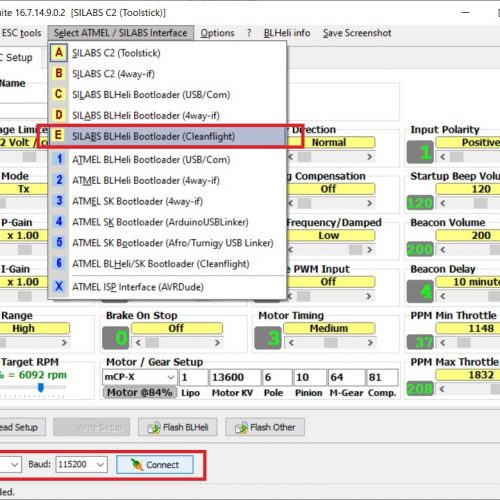
Task: Click the Off Brake On Stop value
Action: point(177,328)
